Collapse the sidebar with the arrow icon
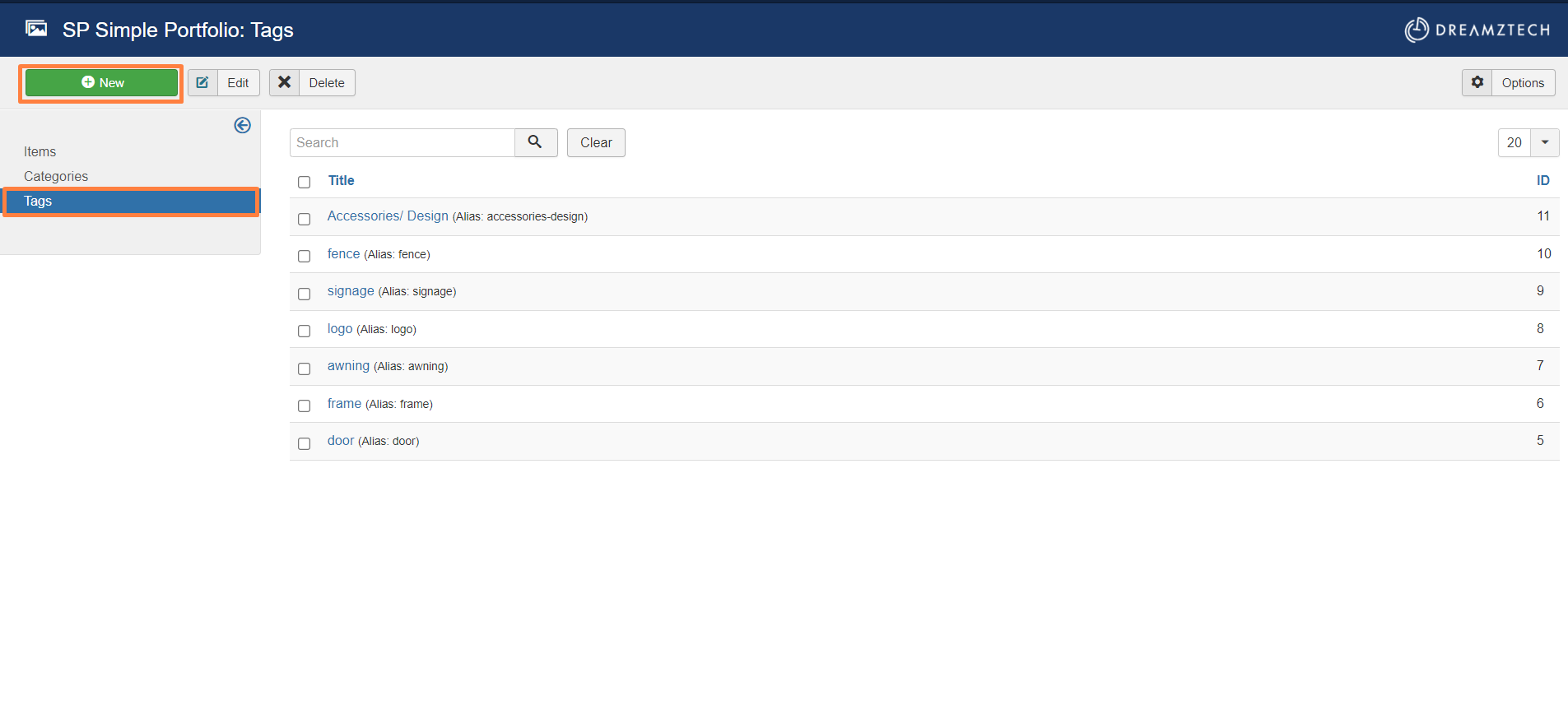Screen dimensions: 1568x714 click(x=242, y=125)
